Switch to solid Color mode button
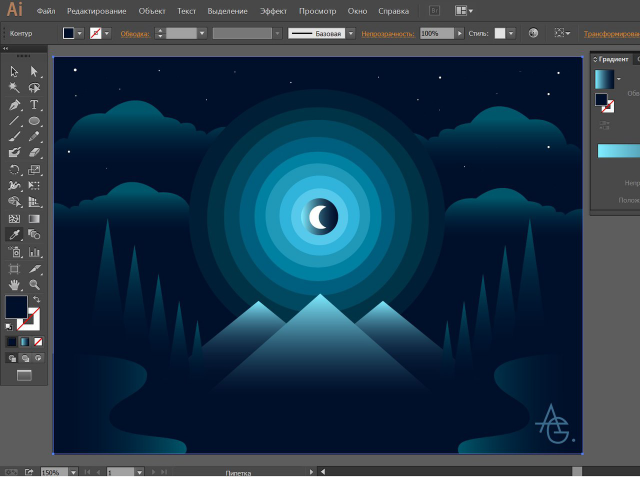 coord(11,342)
